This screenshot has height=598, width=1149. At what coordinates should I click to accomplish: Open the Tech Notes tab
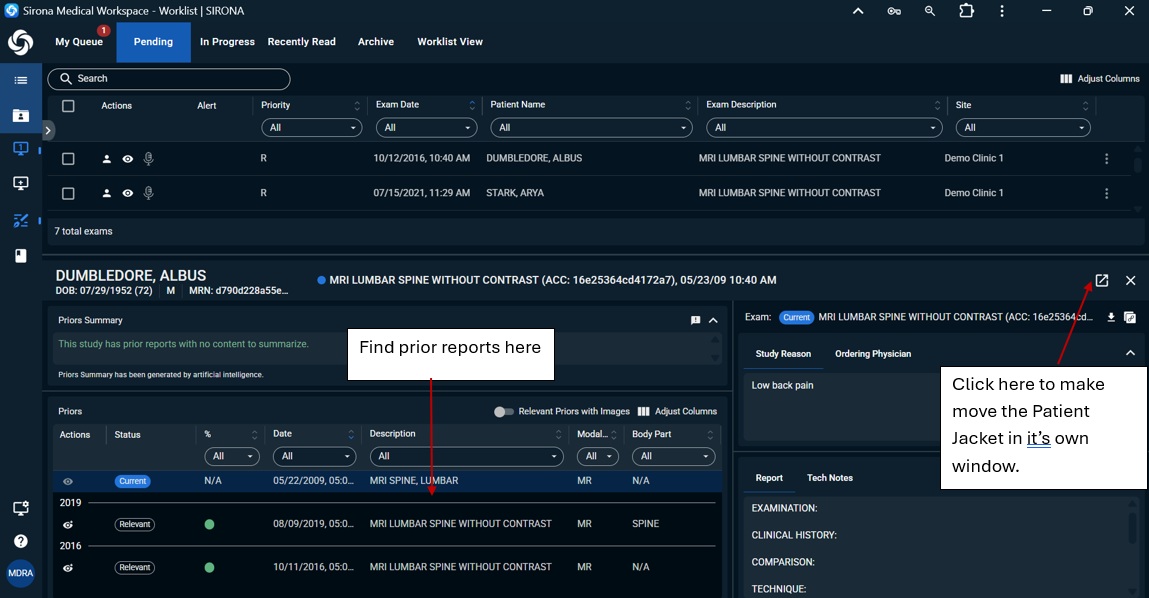click(829, 478)
